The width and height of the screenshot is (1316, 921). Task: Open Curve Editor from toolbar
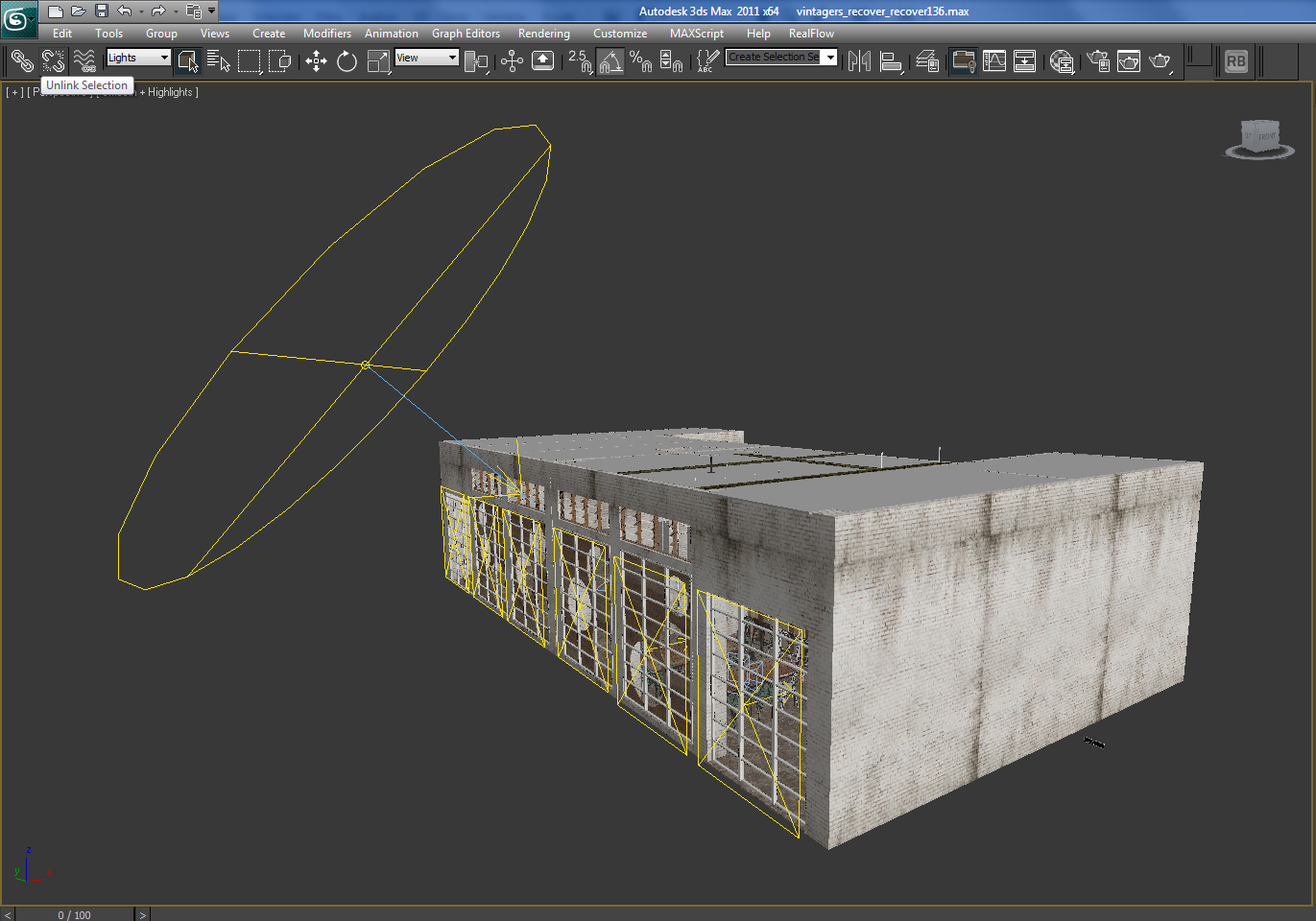[x=994, y=61]
